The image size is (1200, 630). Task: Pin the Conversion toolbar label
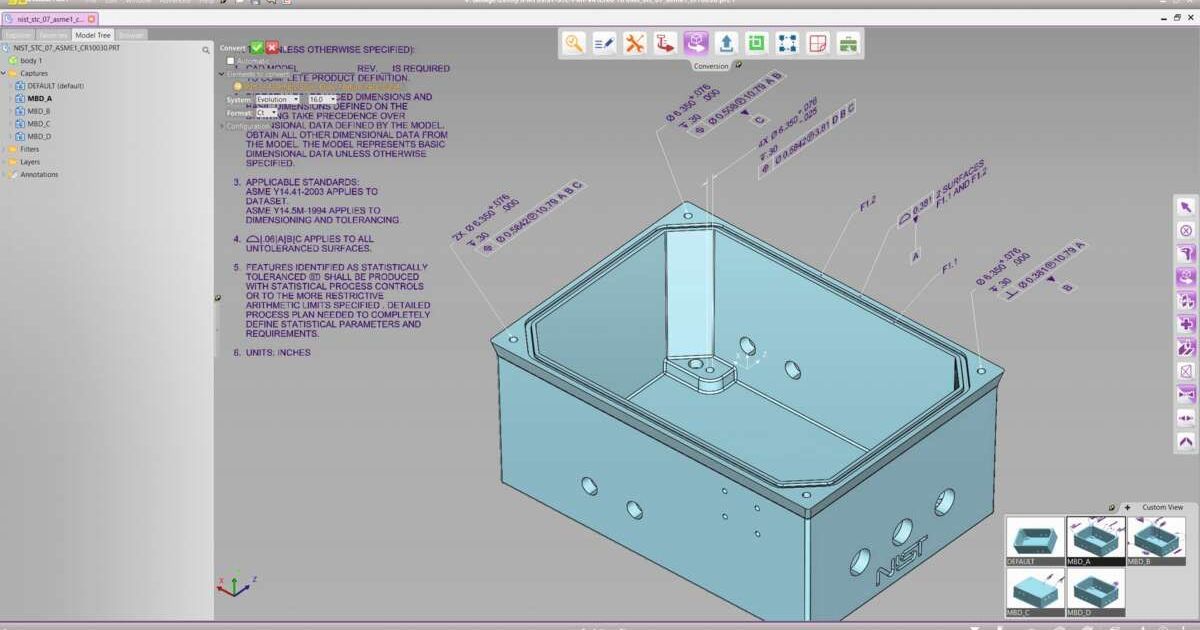738,66
